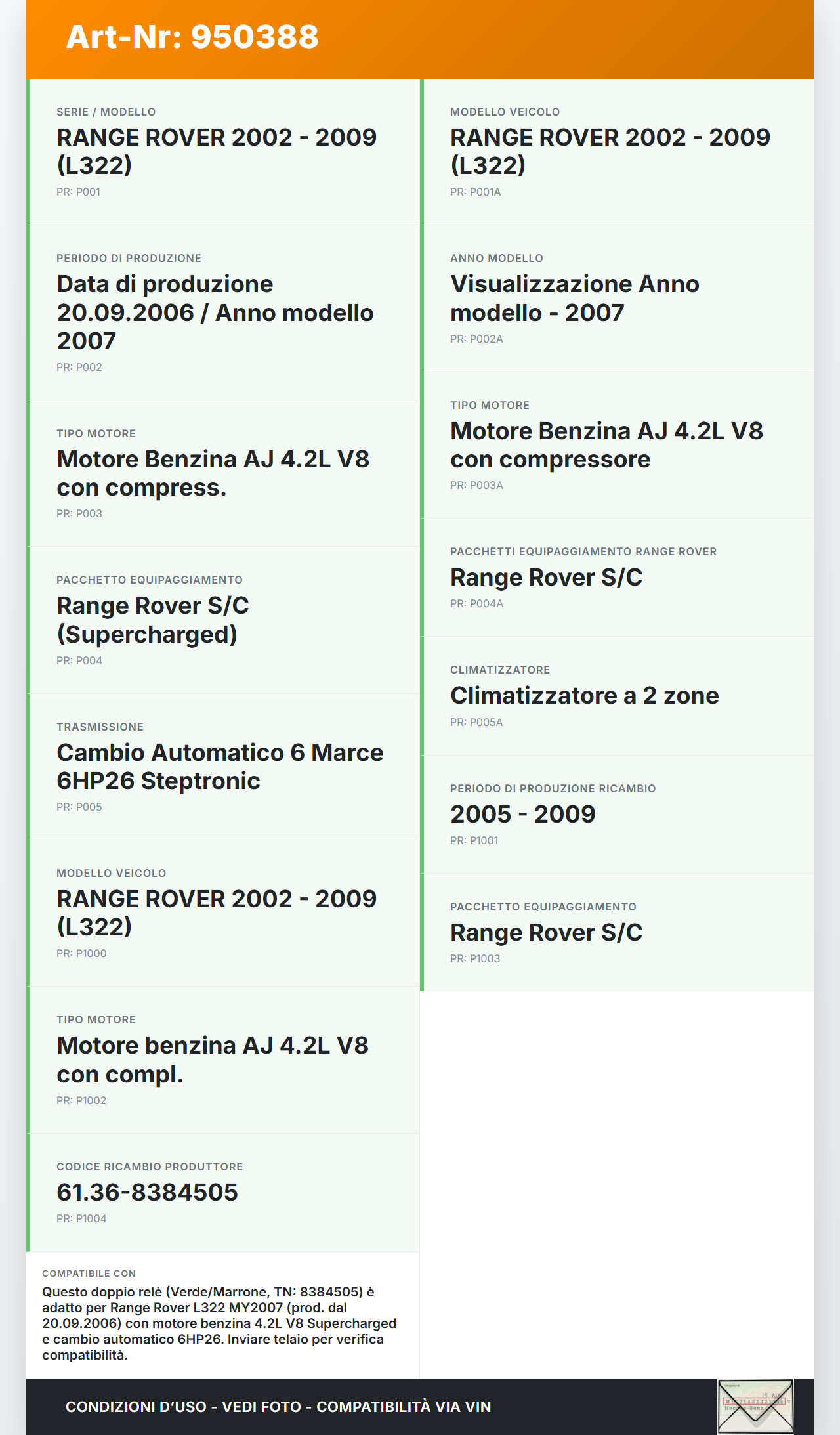The height and width of the screenshot is (1435, 840).
Task: Click the Art-Nr: 950388 header title
Action: coord(192,37)
